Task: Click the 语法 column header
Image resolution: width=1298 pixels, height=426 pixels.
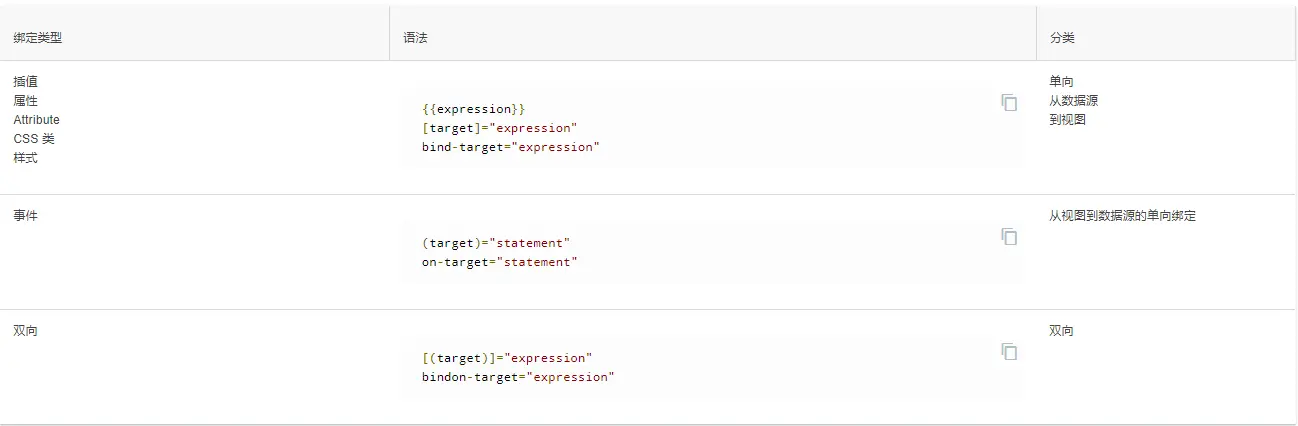Action: [416, 38]
